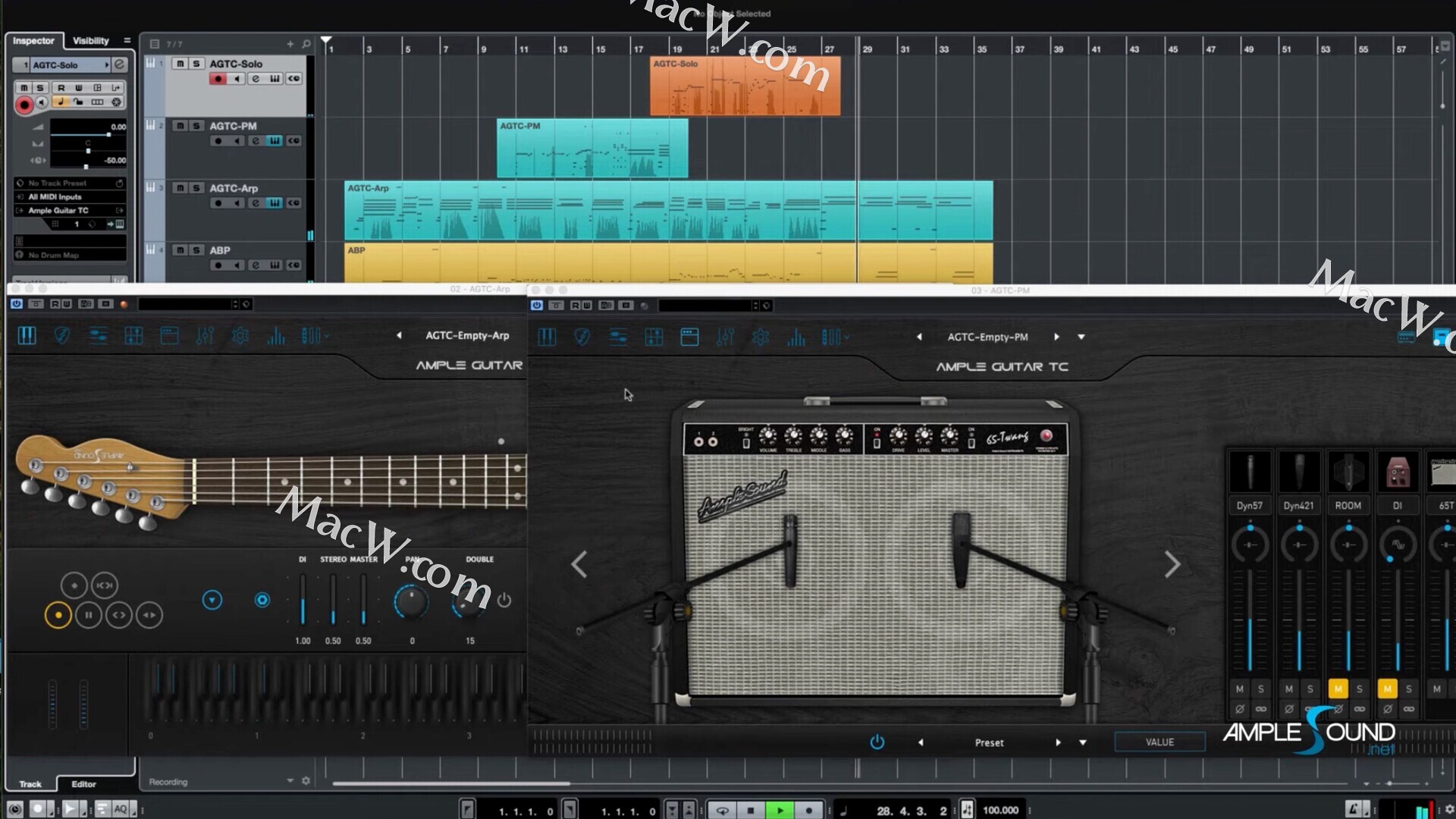1456x819 pixels.
Task: Adjust the DI volume slider in the AGTC-Arp plugin
Action: pyautogui.click(x=303, y=600)
